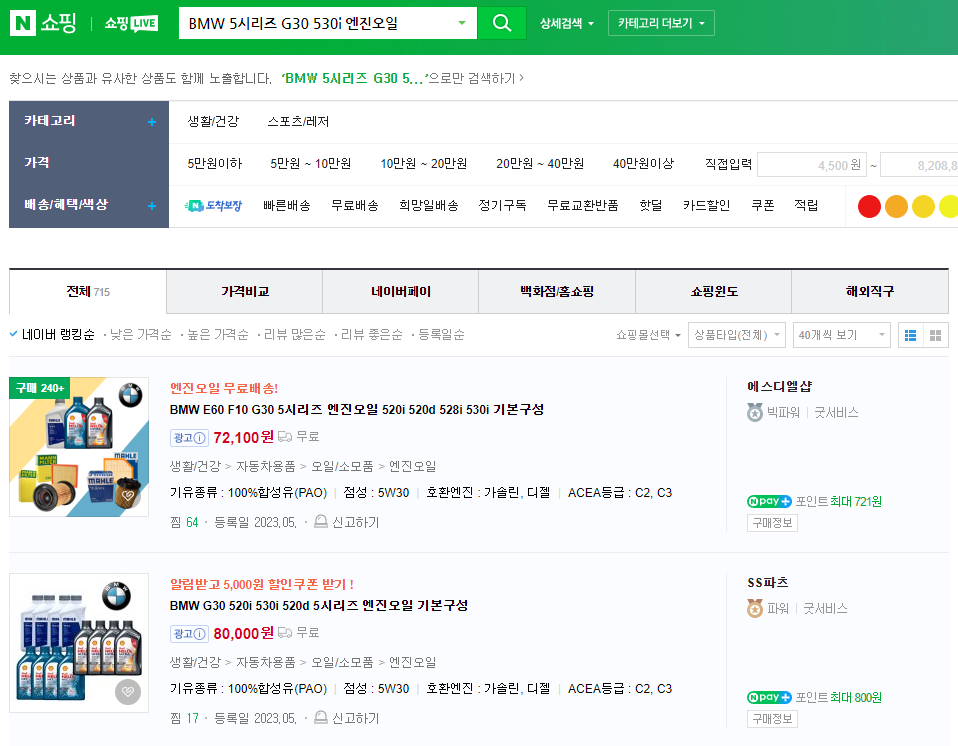Click the green search magnifier button
This screenshot has height=746, width=958.
click(x=502, y=23)
